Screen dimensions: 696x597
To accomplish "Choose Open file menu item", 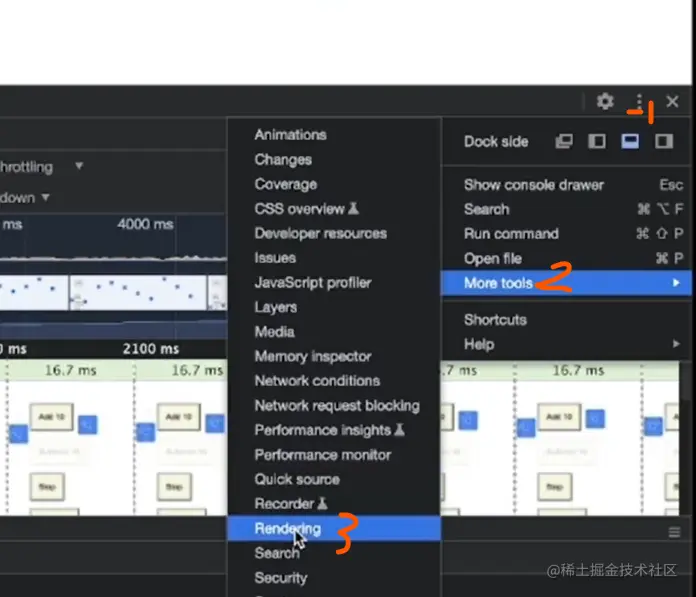I will (567, 258).
